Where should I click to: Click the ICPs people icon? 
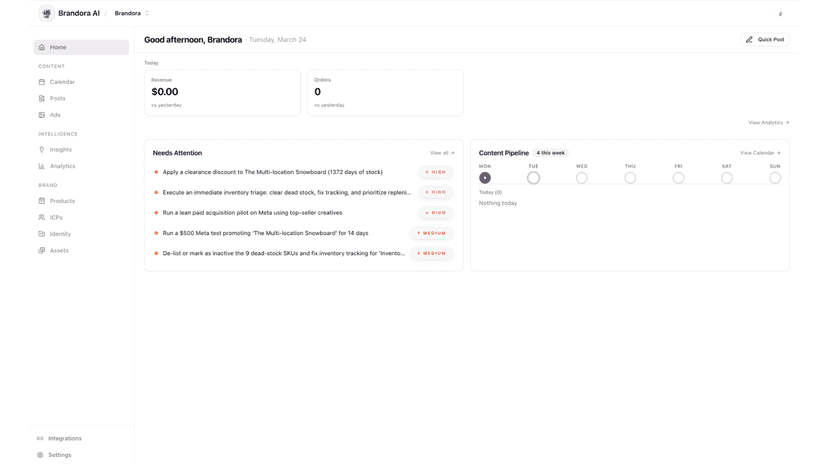point(42,217)
